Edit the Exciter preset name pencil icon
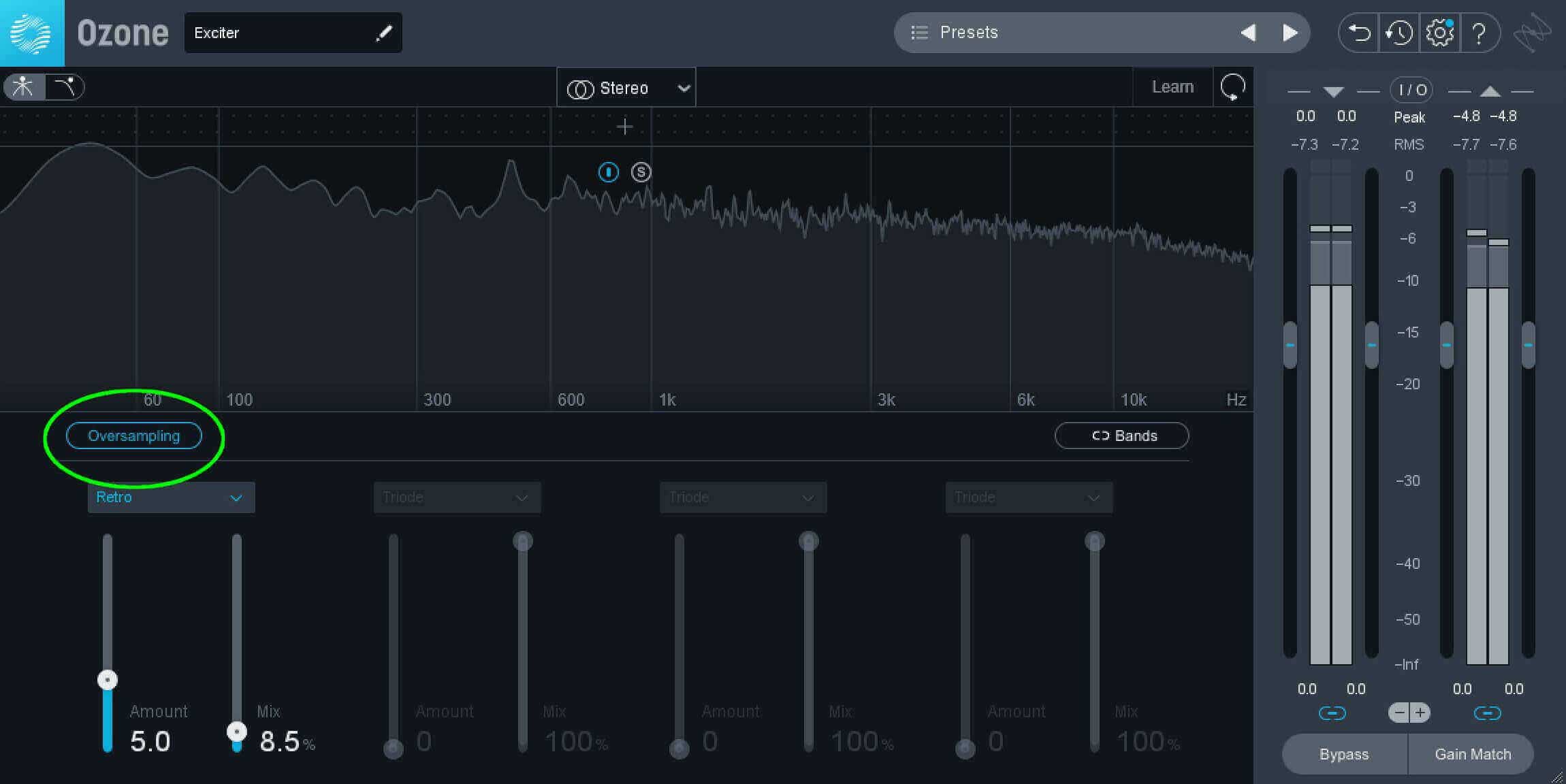The image size is (1566, 784). click(x=384, y=33)
